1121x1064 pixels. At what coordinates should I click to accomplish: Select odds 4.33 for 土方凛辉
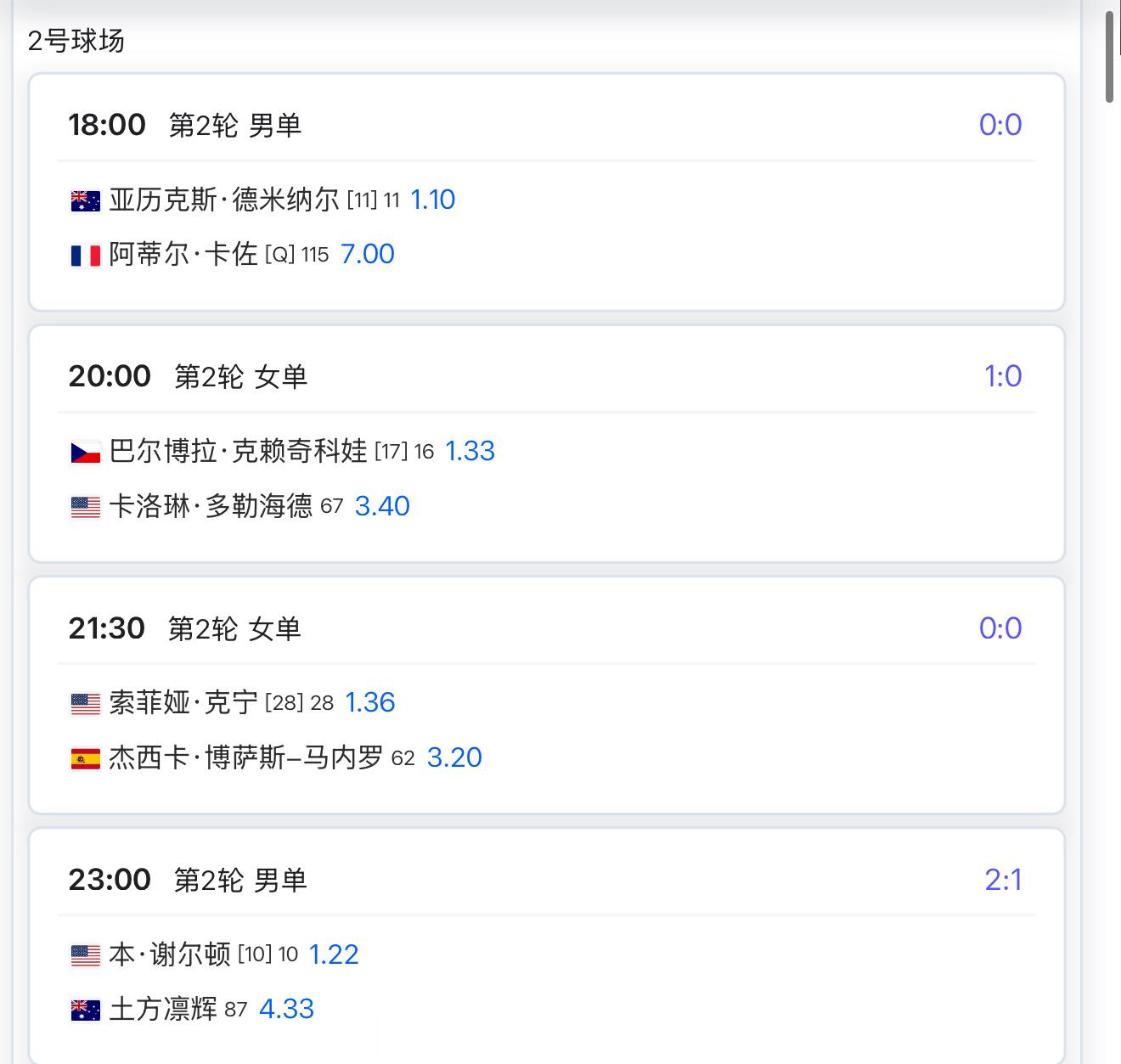tap(286, 1009)
